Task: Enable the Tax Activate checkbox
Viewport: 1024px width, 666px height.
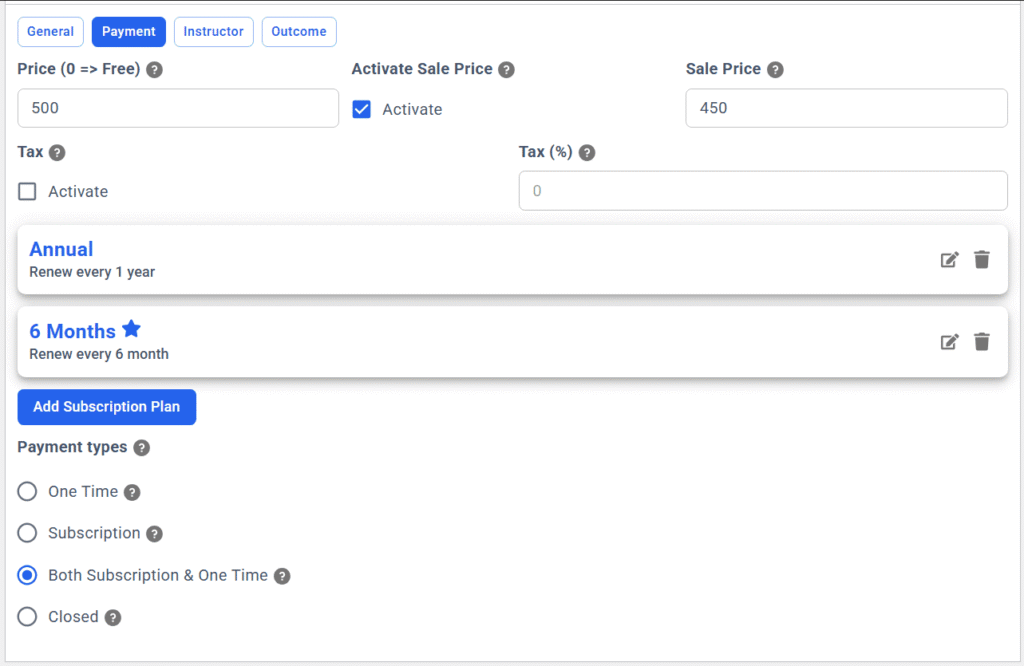Action: pyautogui.click(x=27, y=191)
